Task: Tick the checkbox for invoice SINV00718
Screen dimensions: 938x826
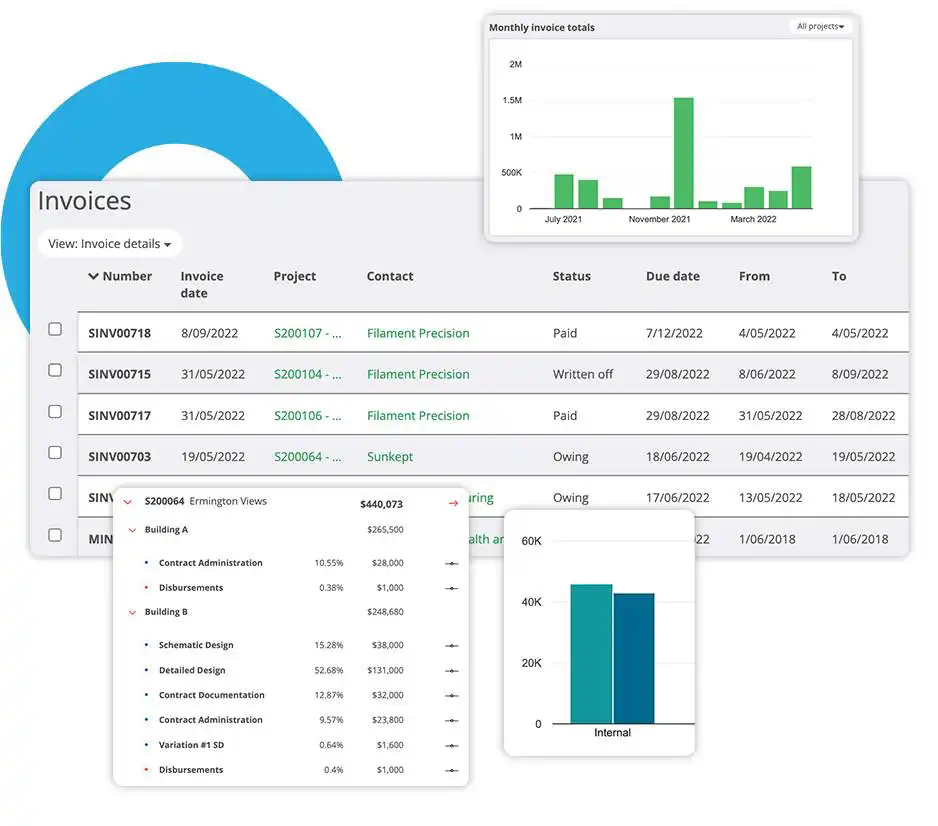Action: tap(55, 329)
